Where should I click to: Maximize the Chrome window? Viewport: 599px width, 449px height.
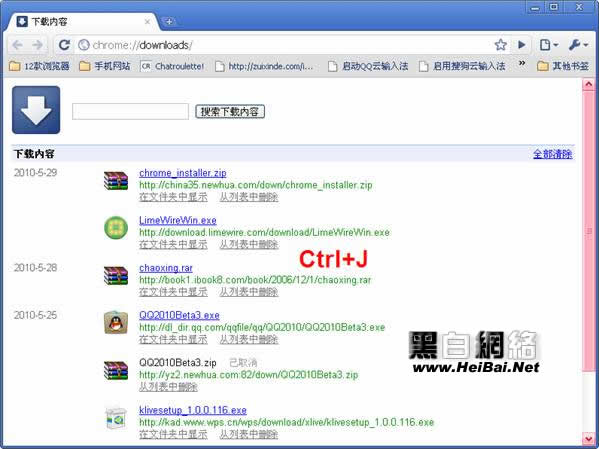point(554,7)
